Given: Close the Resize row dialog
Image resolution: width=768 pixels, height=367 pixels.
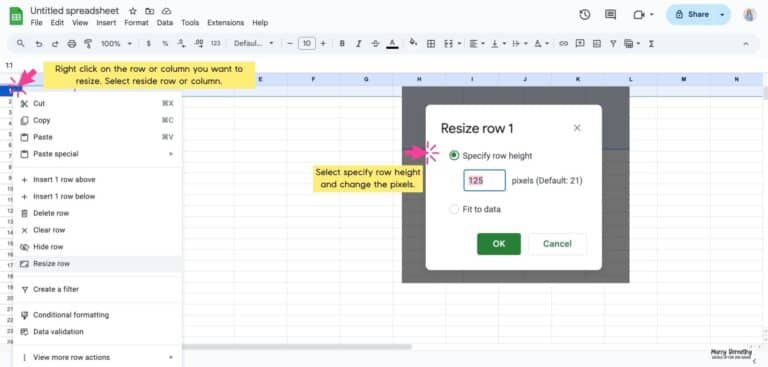Looking at the screenshot, I should (x=577, y=128).
